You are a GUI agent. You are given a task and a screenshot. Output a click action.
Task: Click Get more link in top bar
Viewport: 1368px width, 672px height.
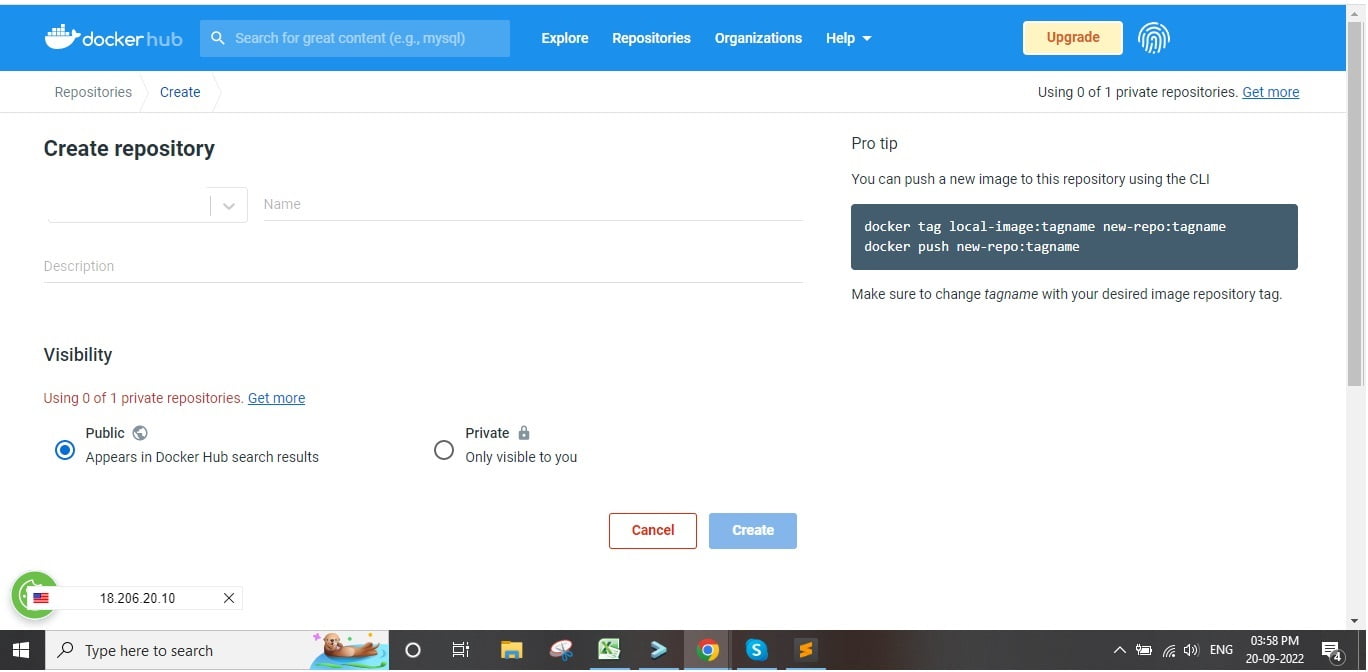(x=1270, y=92)
